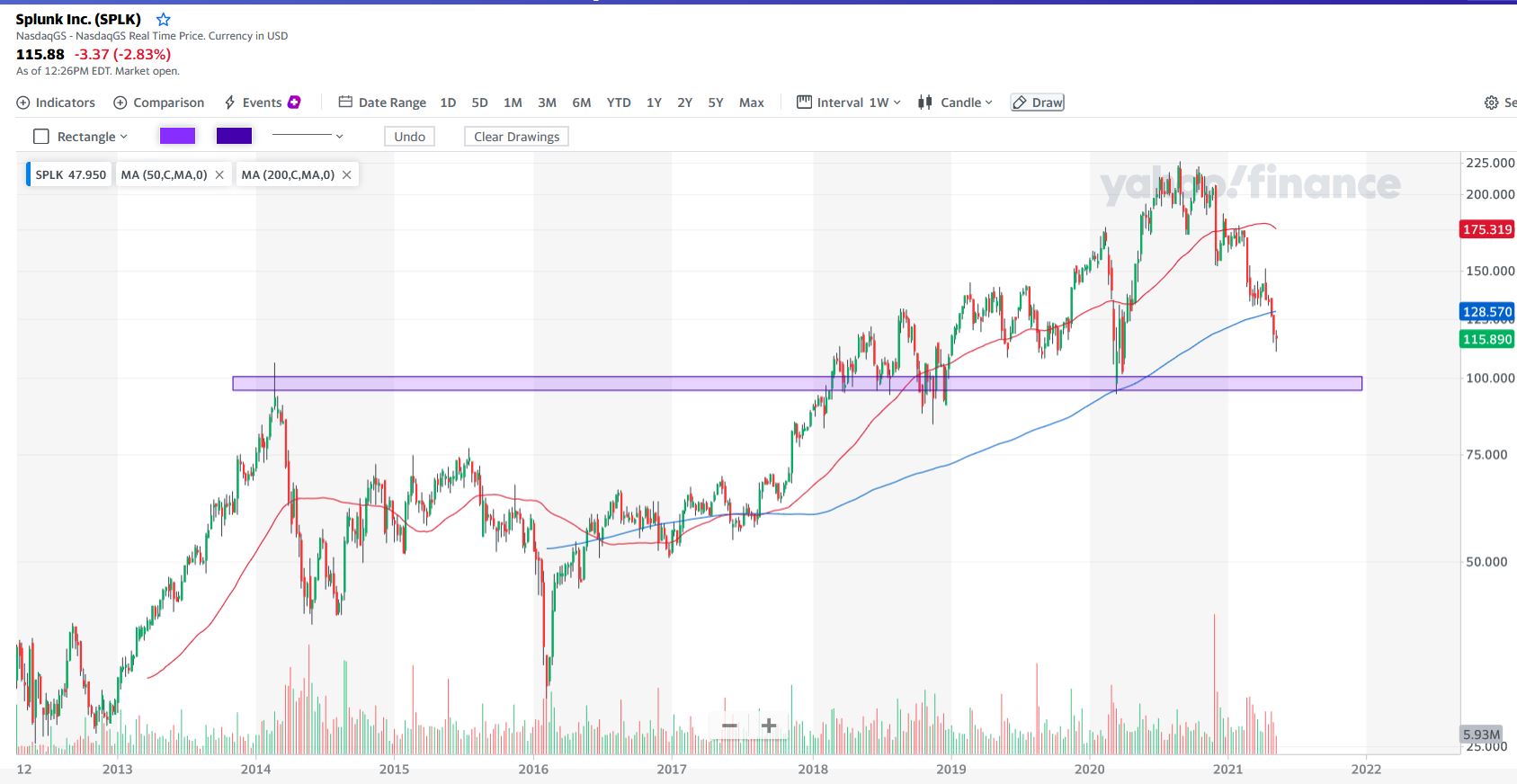Switch to the 5Y date range
The height and width of the screenshot is (784, 1517).
pos(716,102)
